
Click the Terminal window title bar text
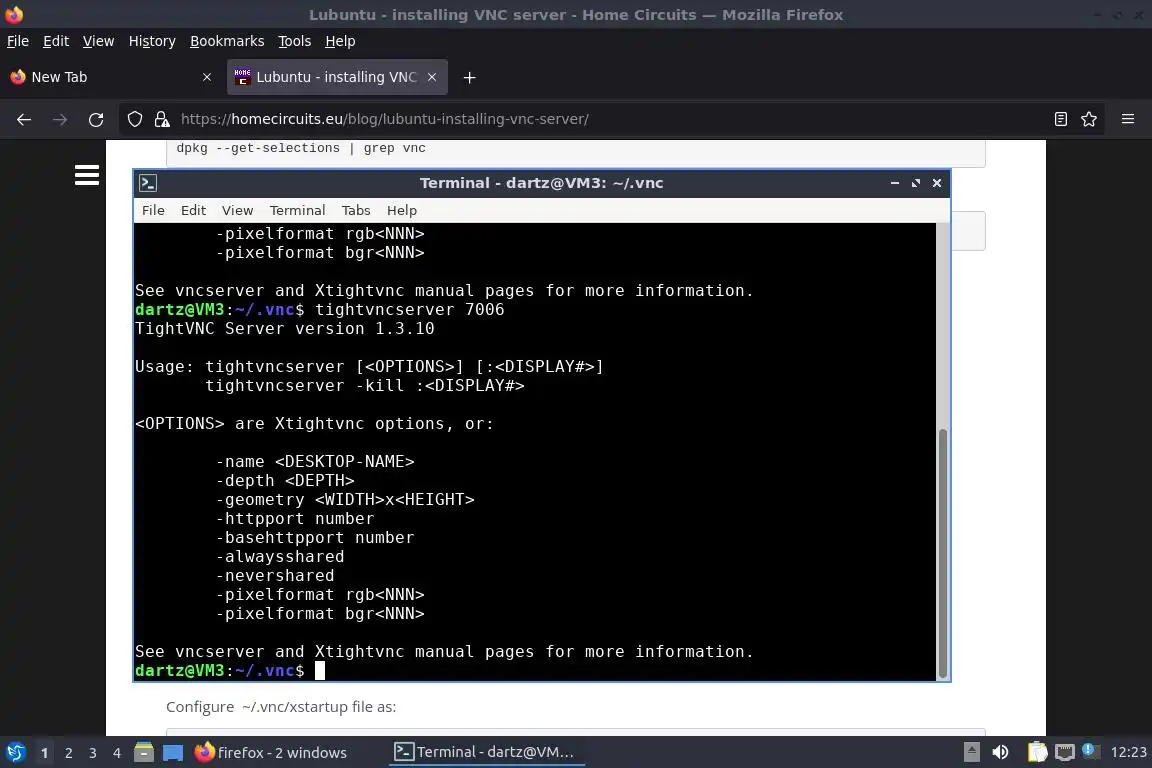[x=541, y=183]
